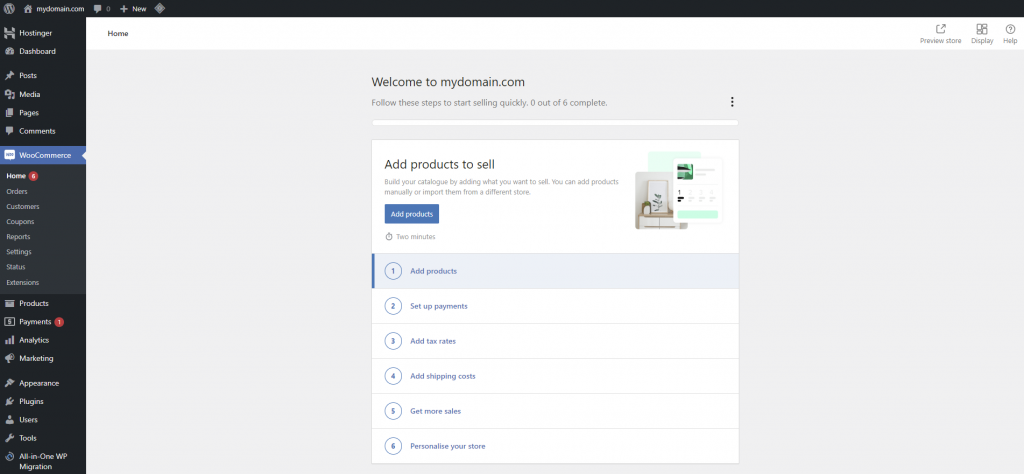Click the blue Add products button
Screen dimensions: 1024x474
pos(411,214)
